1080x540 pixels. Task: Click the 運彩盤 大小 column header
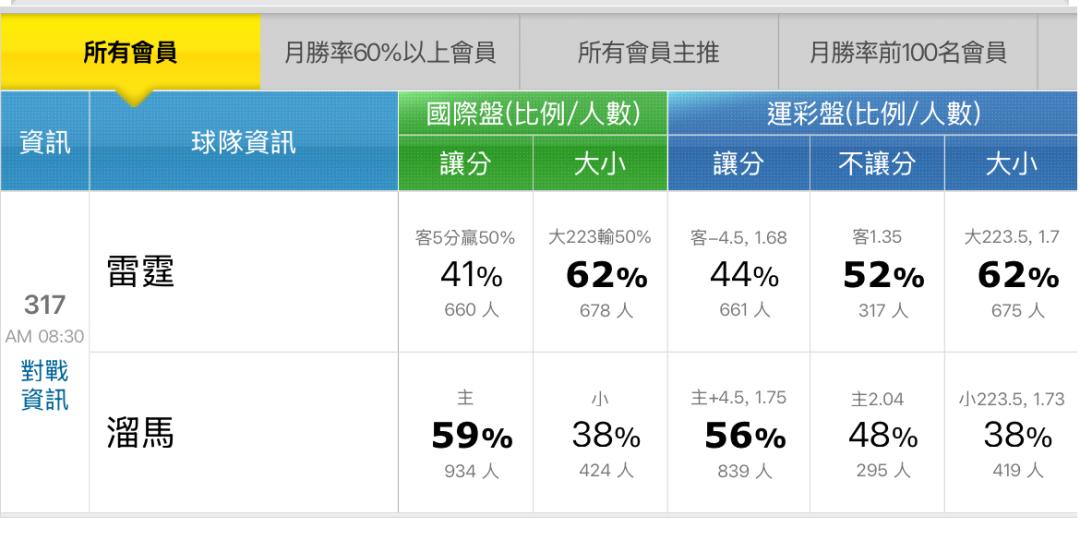coord(1010,163)
